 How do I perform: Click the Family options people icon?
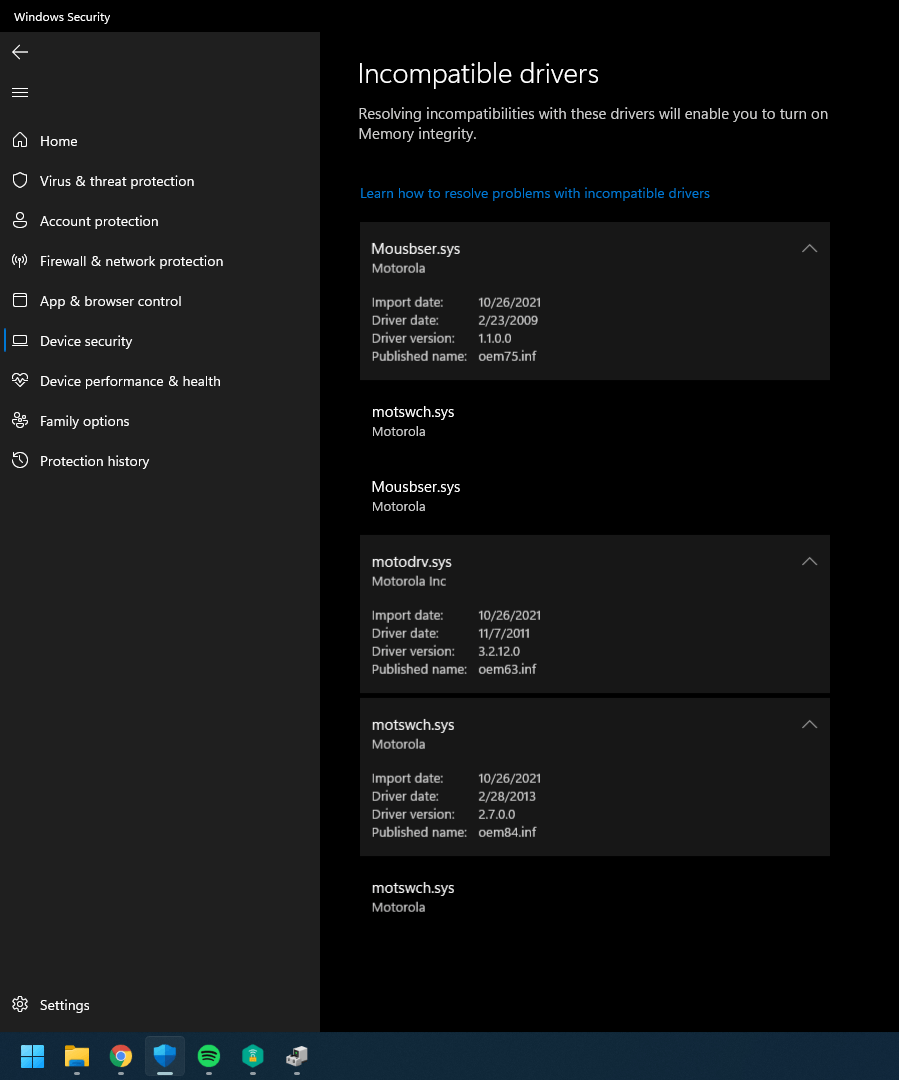[x=20, y=420]
